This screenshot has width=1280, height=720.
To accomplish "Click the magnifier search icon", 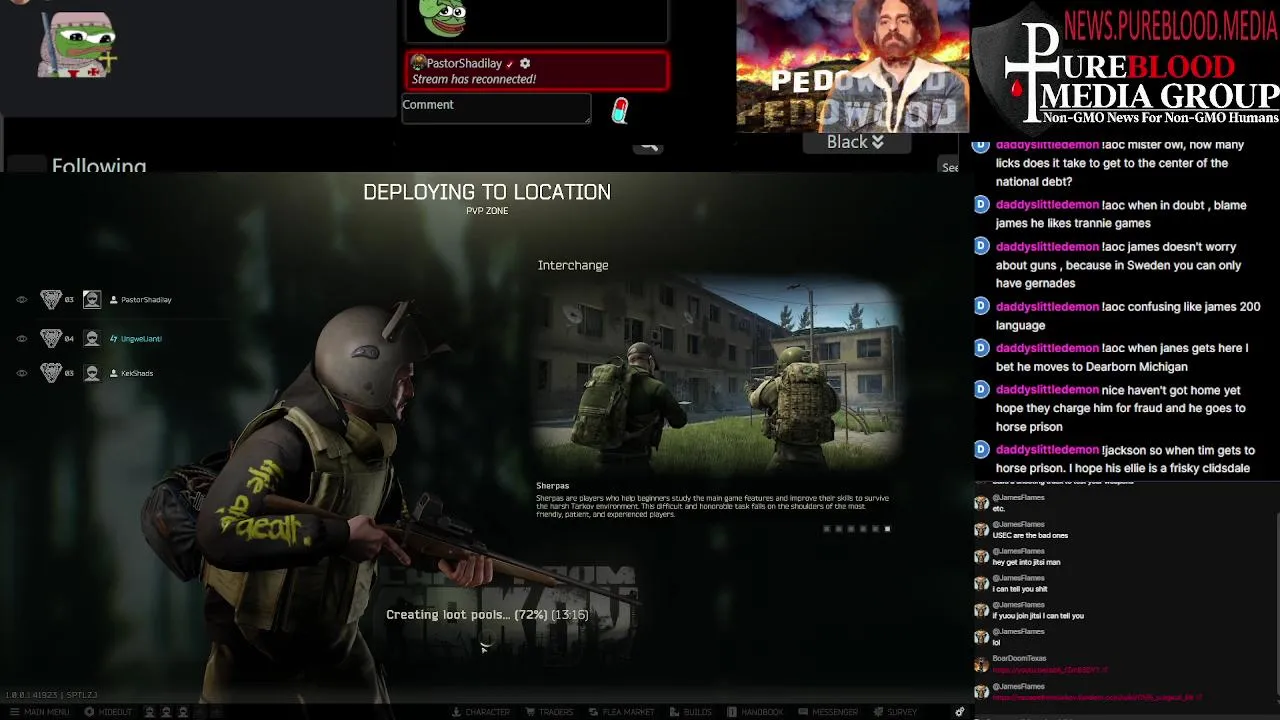I will coord(650,147).
